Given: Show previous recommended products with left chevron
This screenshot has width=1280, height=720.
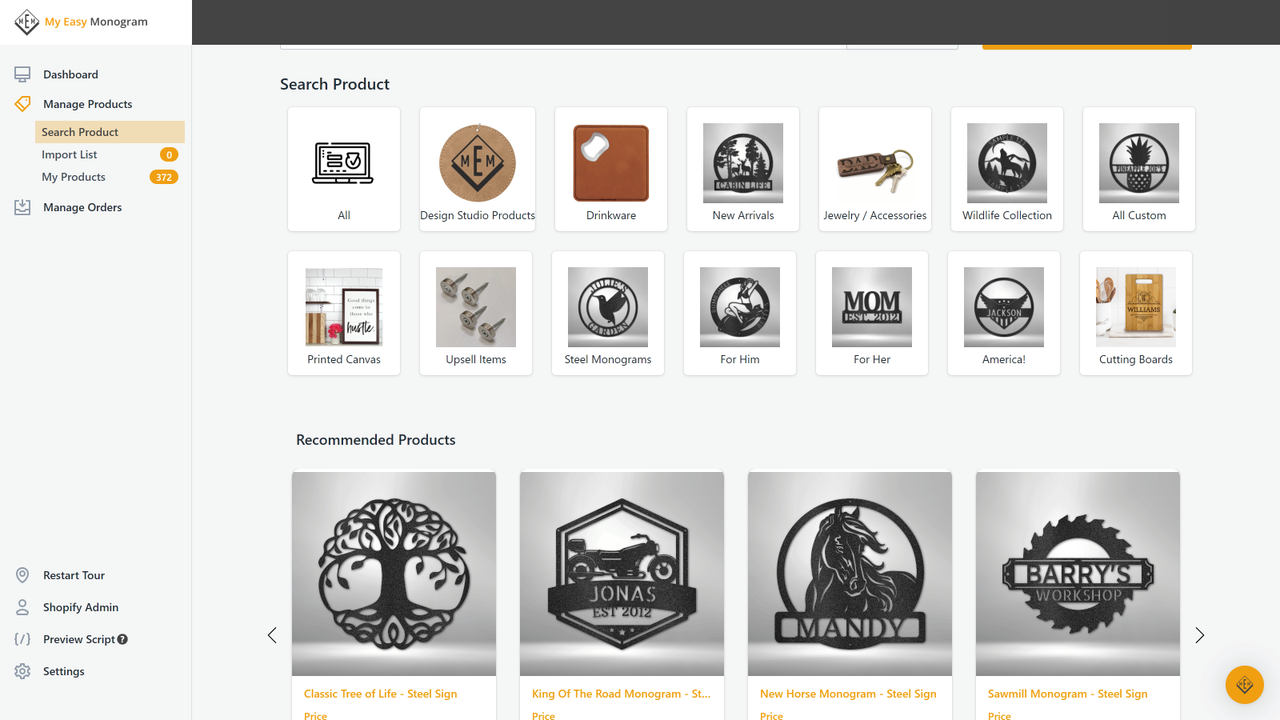Looking at the screenshot, I should [x=272, y=635].
